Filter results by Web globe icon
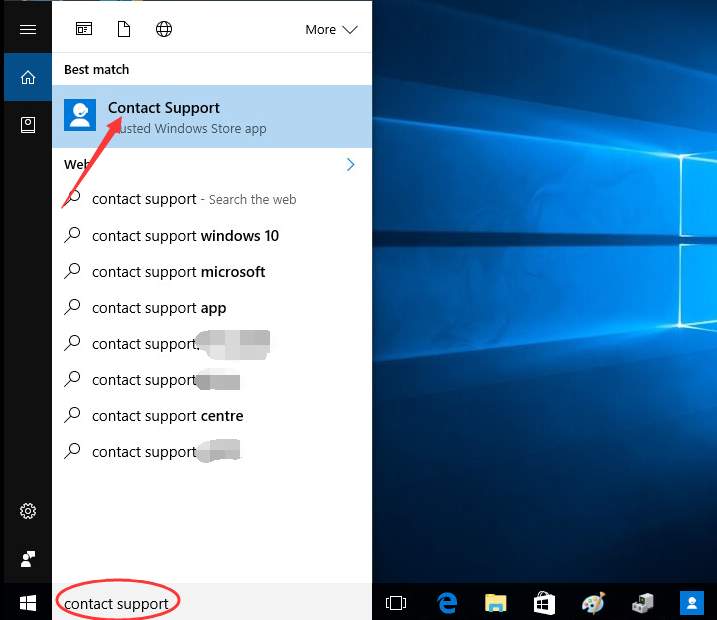 tap(164, 29)
